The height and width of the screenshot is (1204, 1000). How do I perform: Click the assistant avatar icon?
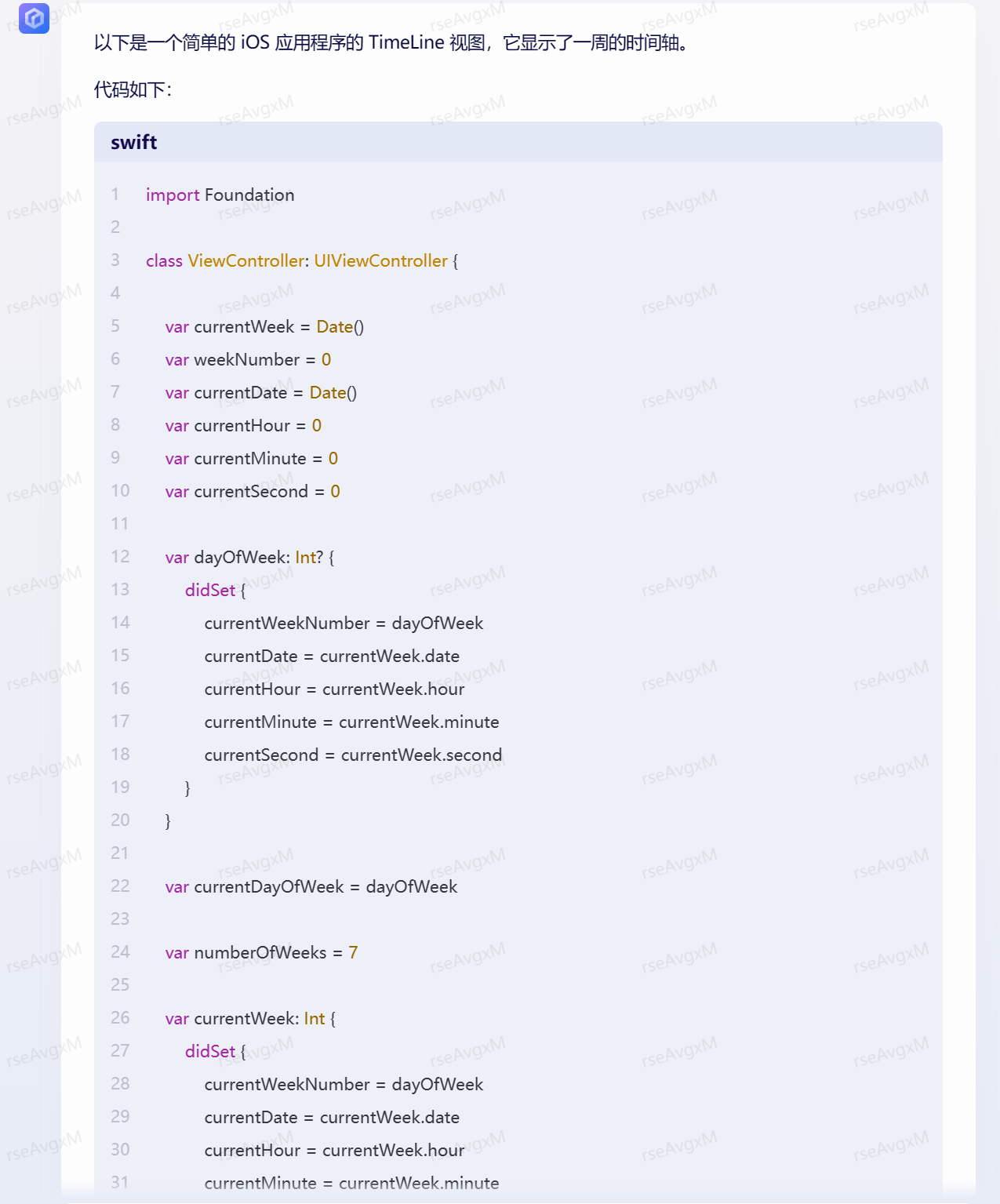tap(34, 18)
